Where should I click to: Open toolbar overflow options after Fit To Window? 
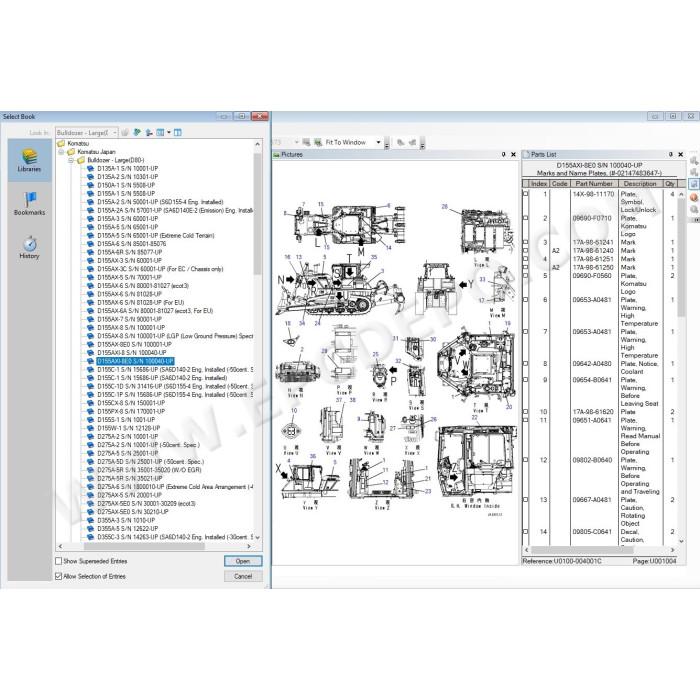point(387,143)
